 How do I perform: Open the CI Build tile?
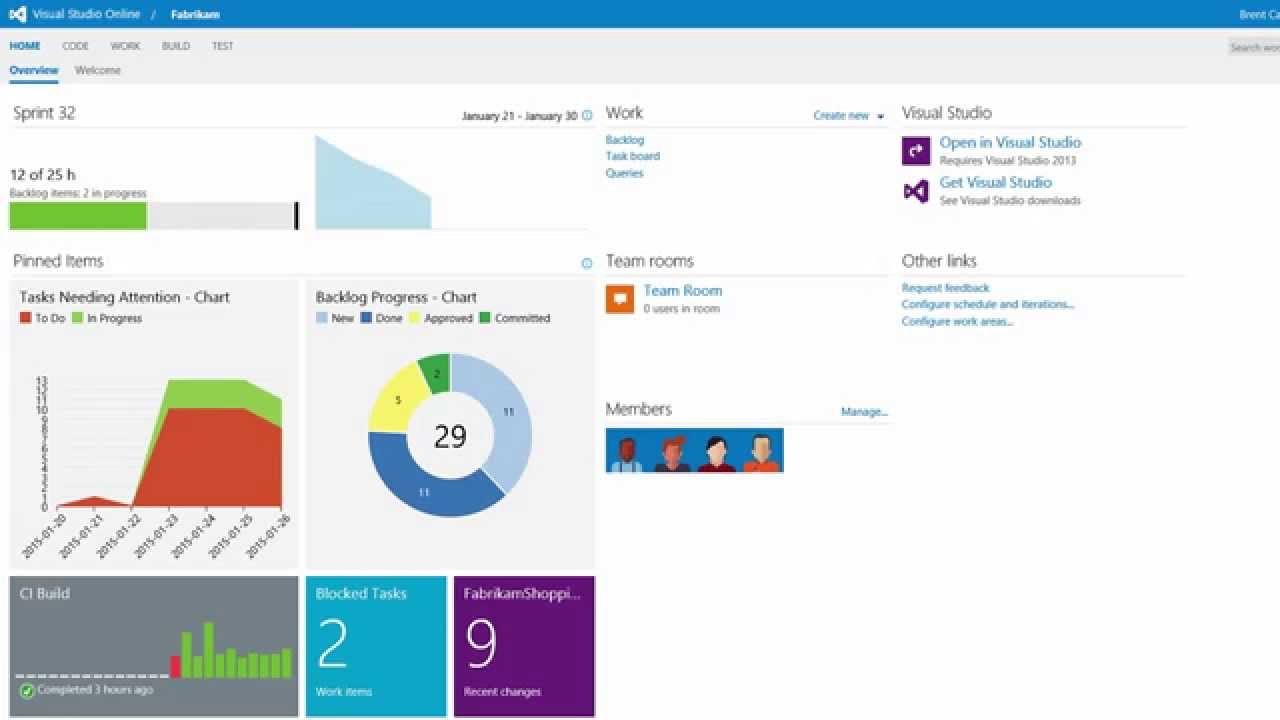[x=154, y=646]
